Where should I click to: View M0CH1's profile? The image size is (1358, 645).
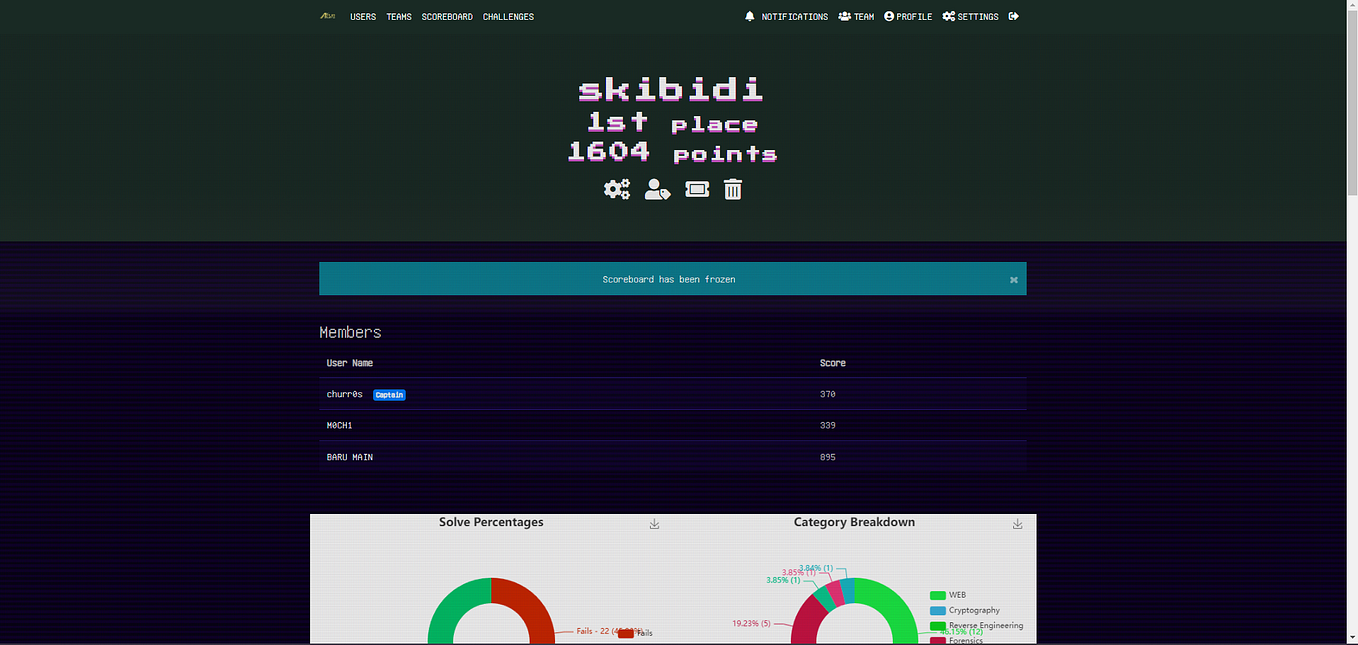[x=340, y=425]
